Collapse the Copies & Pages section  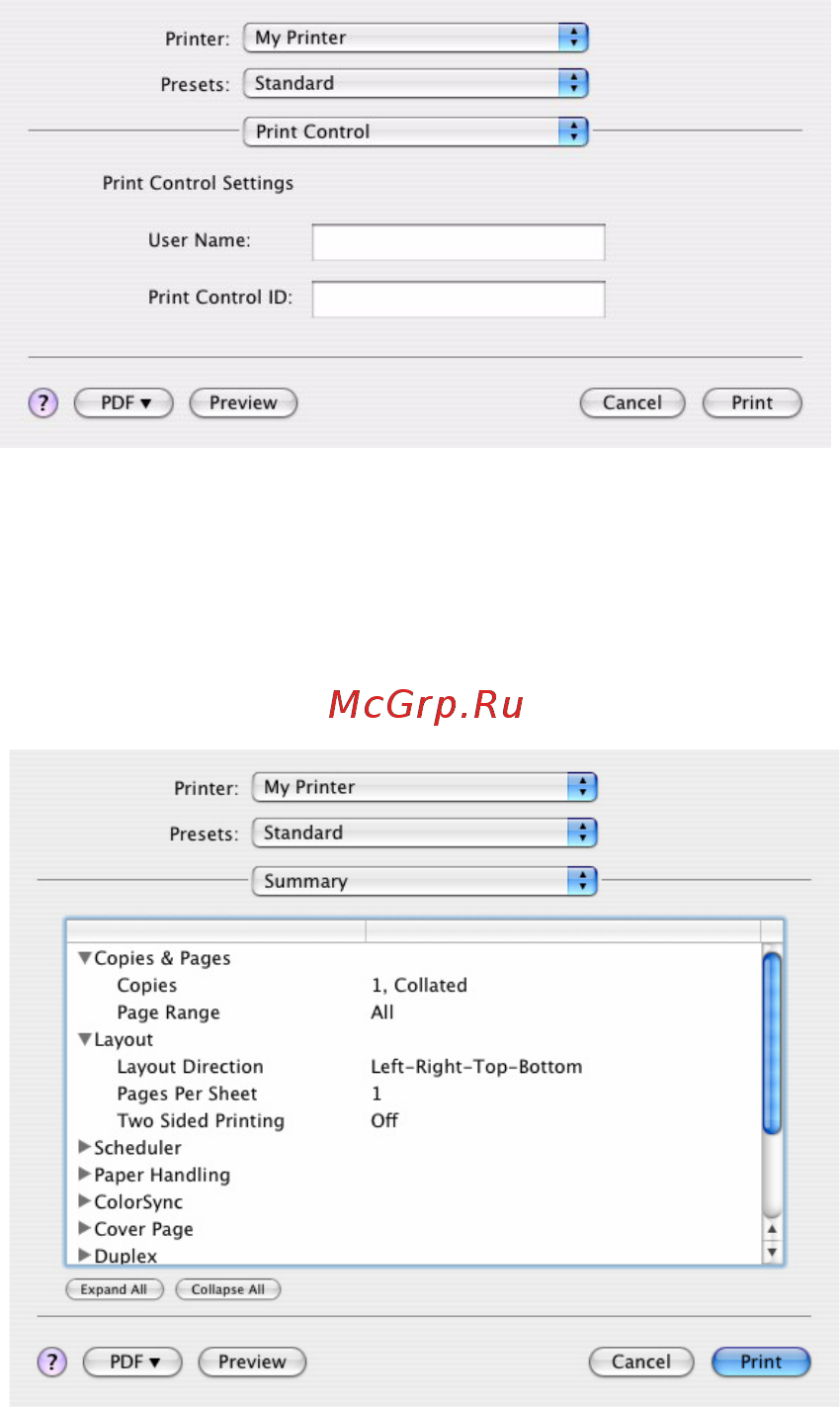click(x=85, y=958)
